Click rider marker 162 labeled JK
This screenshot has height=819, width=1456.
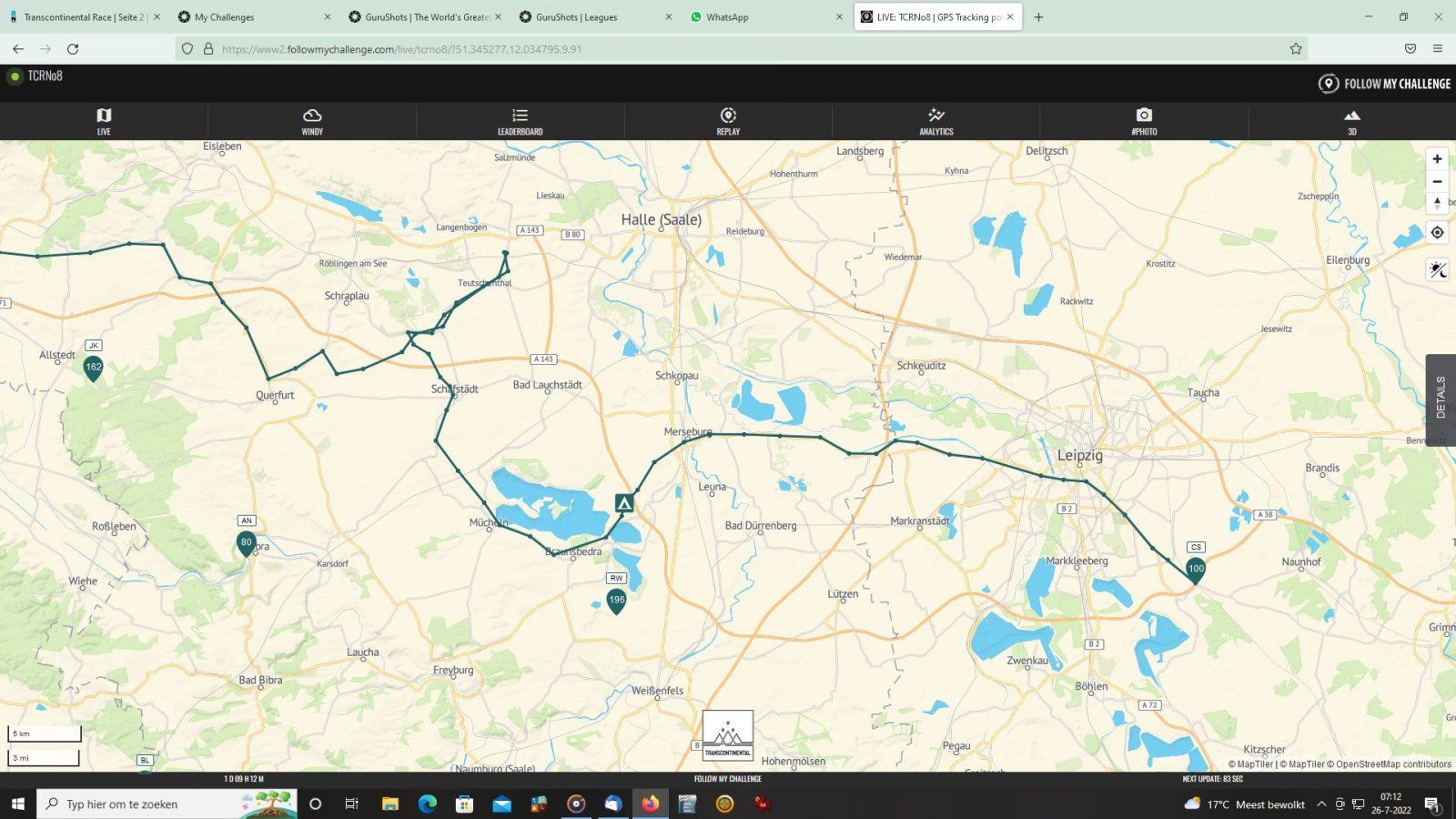coord(93,368)
